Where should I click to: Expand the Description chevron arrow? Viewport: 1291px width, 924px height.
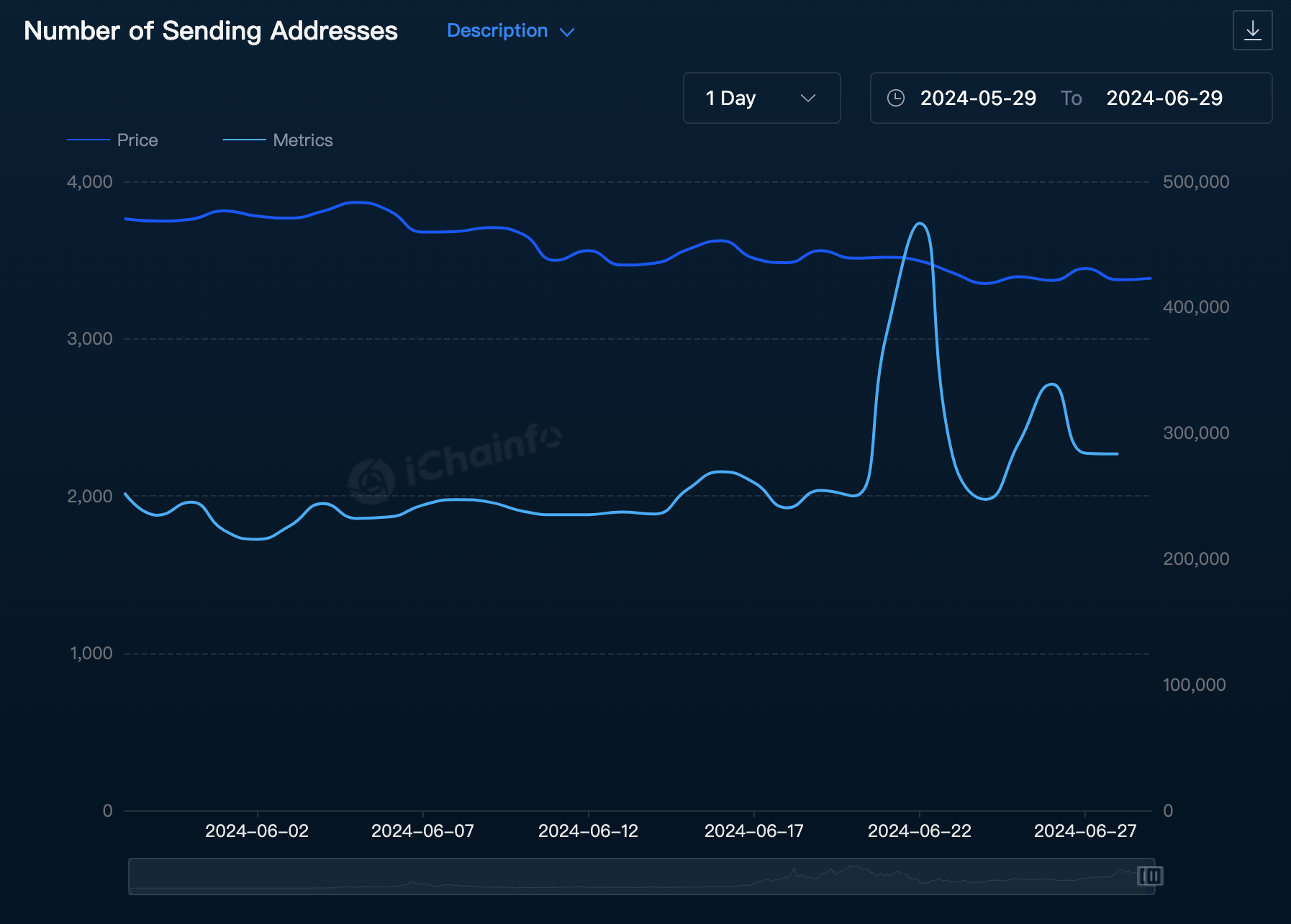[x=567, y=32]
